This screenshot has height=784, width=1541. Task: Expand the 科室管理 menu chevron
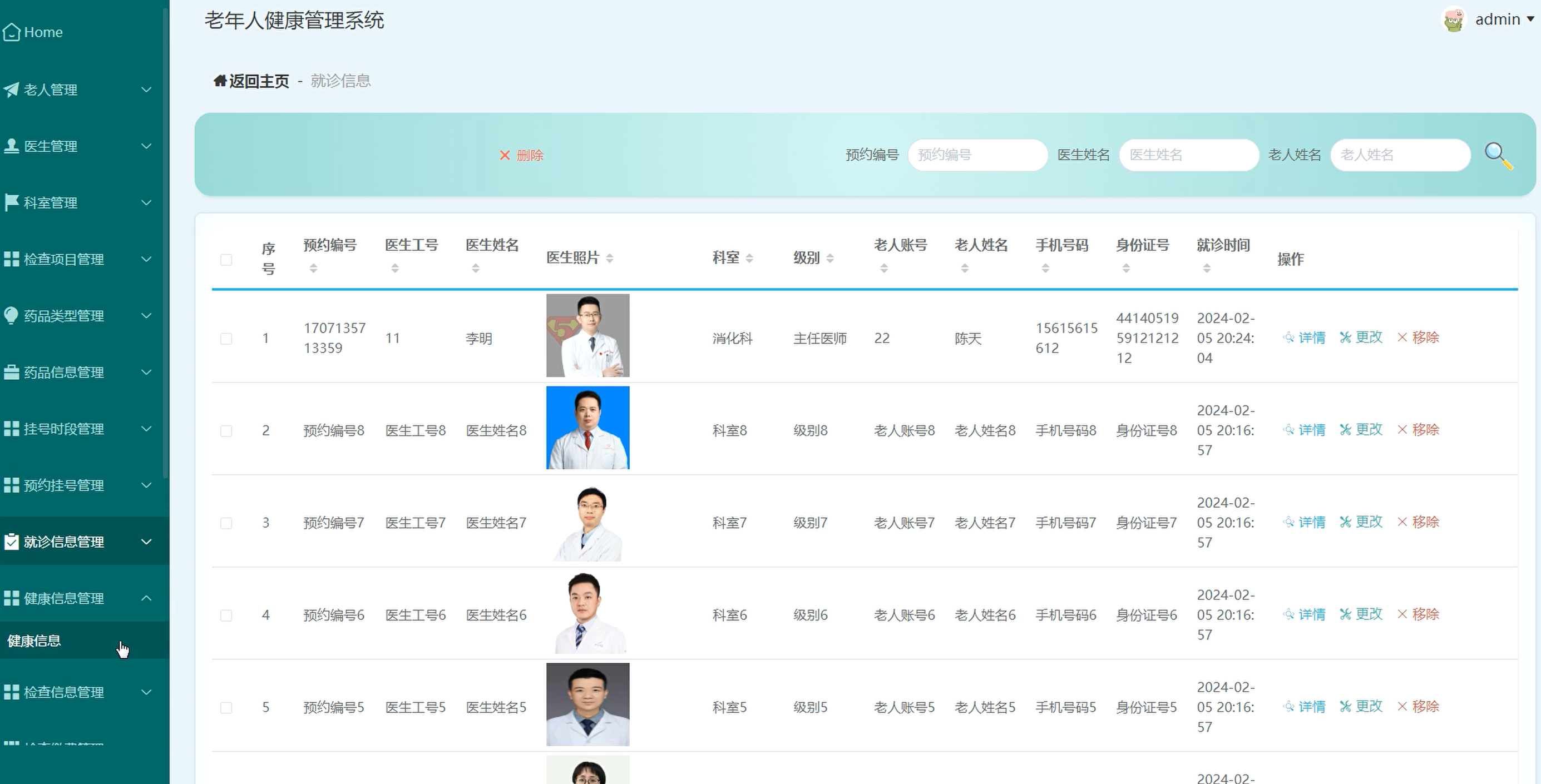[x=146, y=203]
